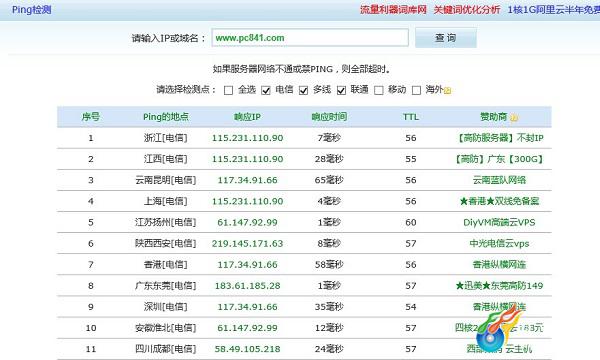
Task: Uncheck the 电信 checkbox
Action: coord(266,90)
